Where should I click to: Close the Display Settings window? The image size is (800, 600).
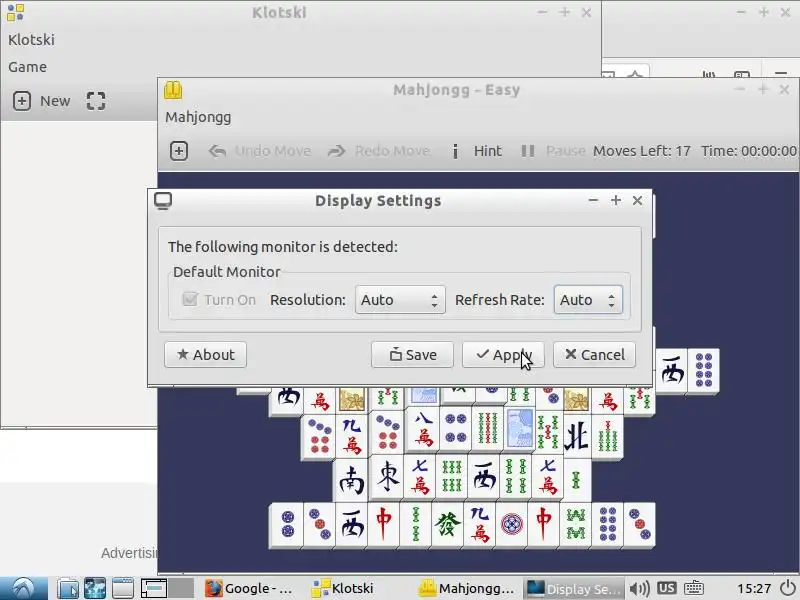pyautogui.click(x=637, y=201)
